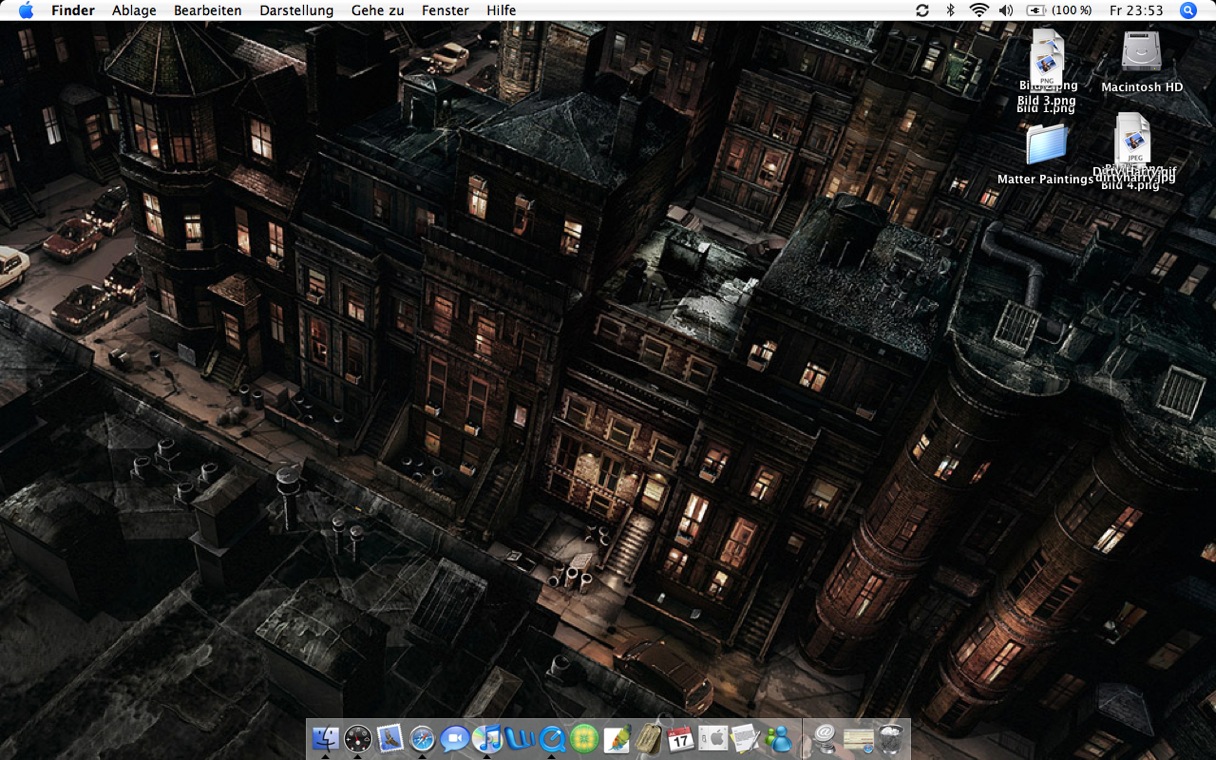Open iTunes from the Dock
The width and height of the screenshot is (1216, 760).
point(487,738)
